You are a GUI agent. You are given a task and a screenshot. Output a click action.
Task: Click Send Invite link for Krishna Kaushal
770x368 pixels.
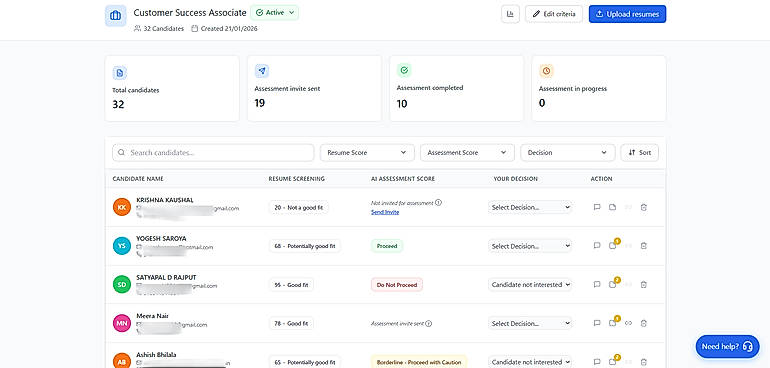[x=385, y=212]
